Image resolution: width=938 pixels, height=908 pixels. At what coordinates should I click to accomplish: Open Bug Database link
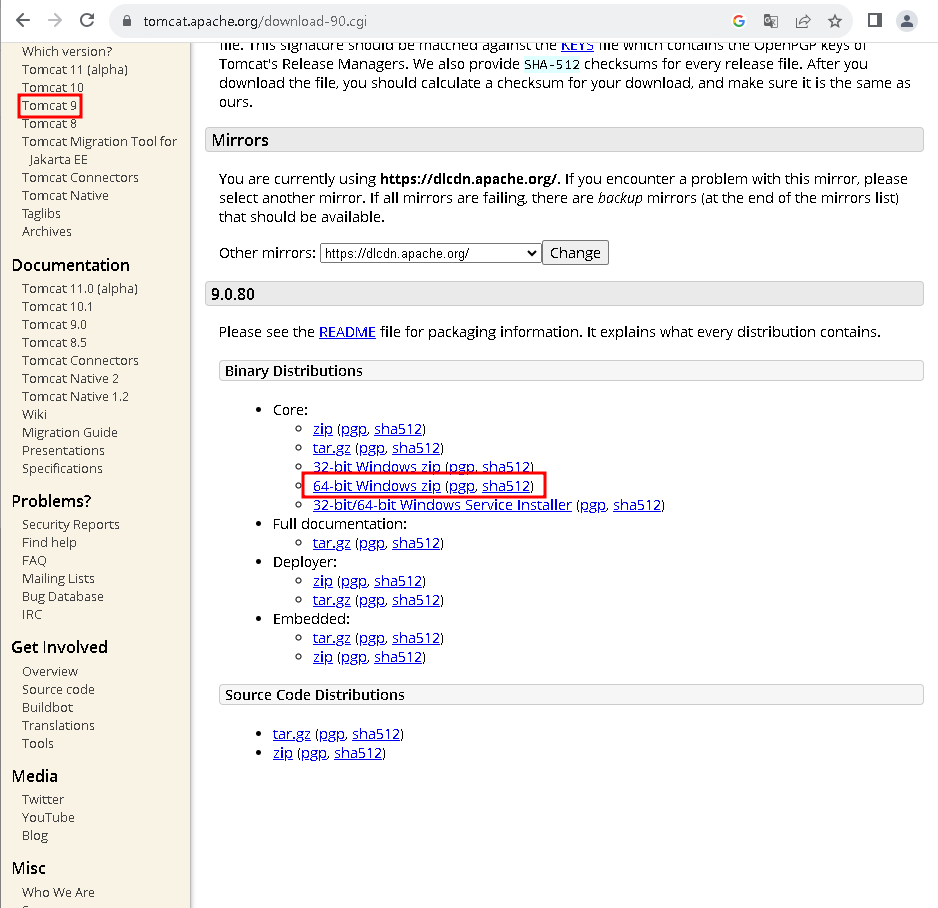coord(63,596)
